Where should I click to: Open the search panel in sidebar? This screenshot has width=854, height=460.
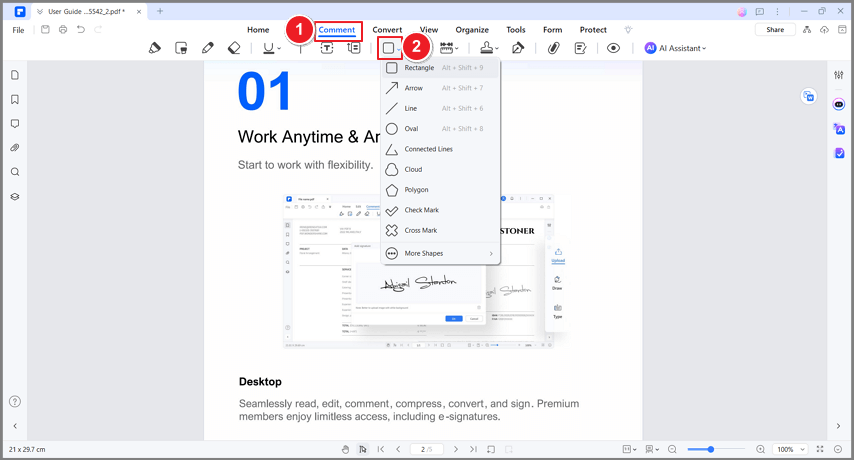coord(15,172)
